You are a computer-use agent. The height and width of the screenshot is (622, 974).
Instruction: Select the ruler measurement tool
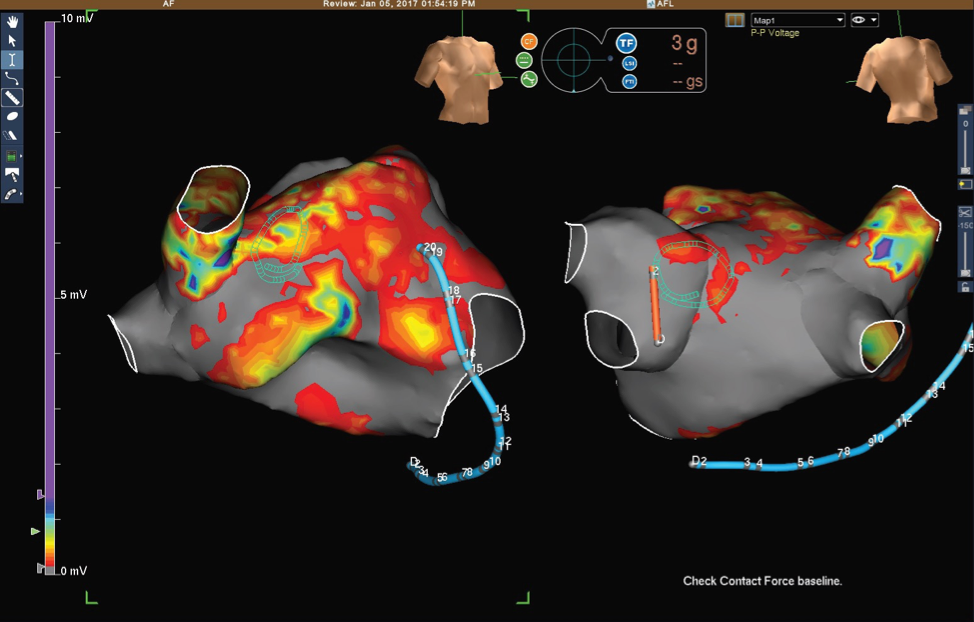click(12, 97)
